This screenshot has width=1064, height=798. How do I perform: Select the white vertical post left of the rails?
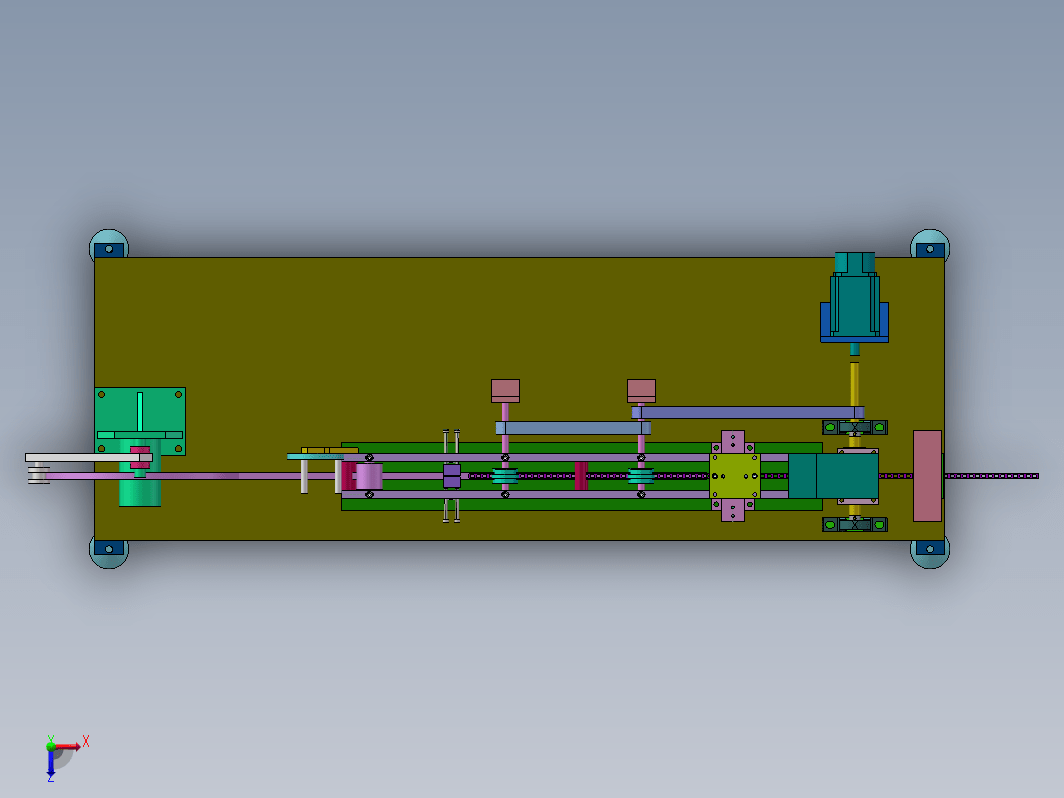click(304, 476)
